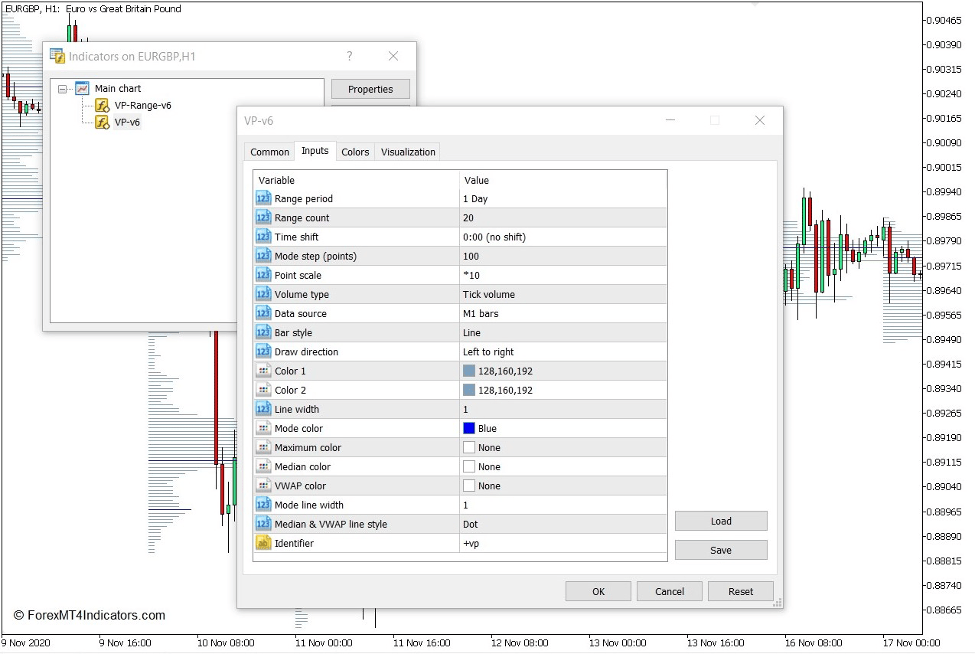Open the palette icon beside Color 1

point(264,371)
